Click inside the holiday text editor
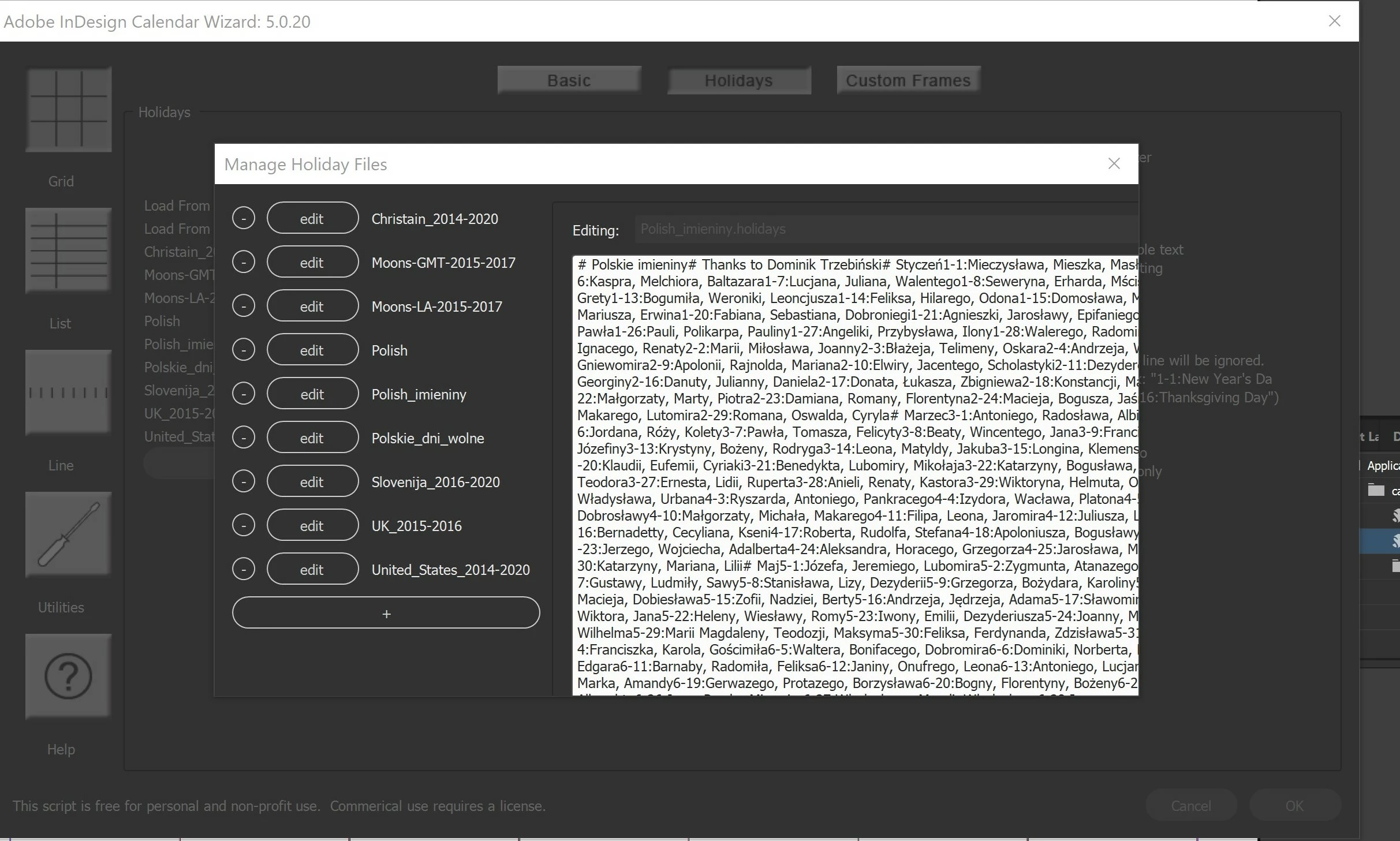This screenshot has width=1400, height=841. [854, 473]
